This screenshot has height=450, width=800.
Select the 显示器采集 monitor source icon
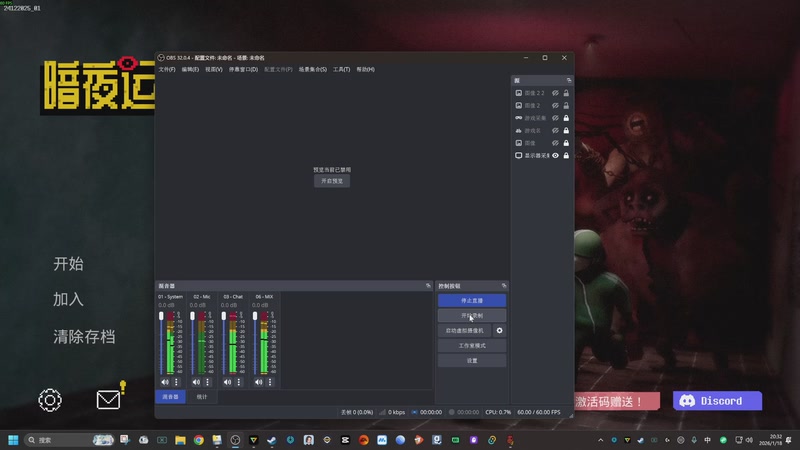(x=518, y=156)
